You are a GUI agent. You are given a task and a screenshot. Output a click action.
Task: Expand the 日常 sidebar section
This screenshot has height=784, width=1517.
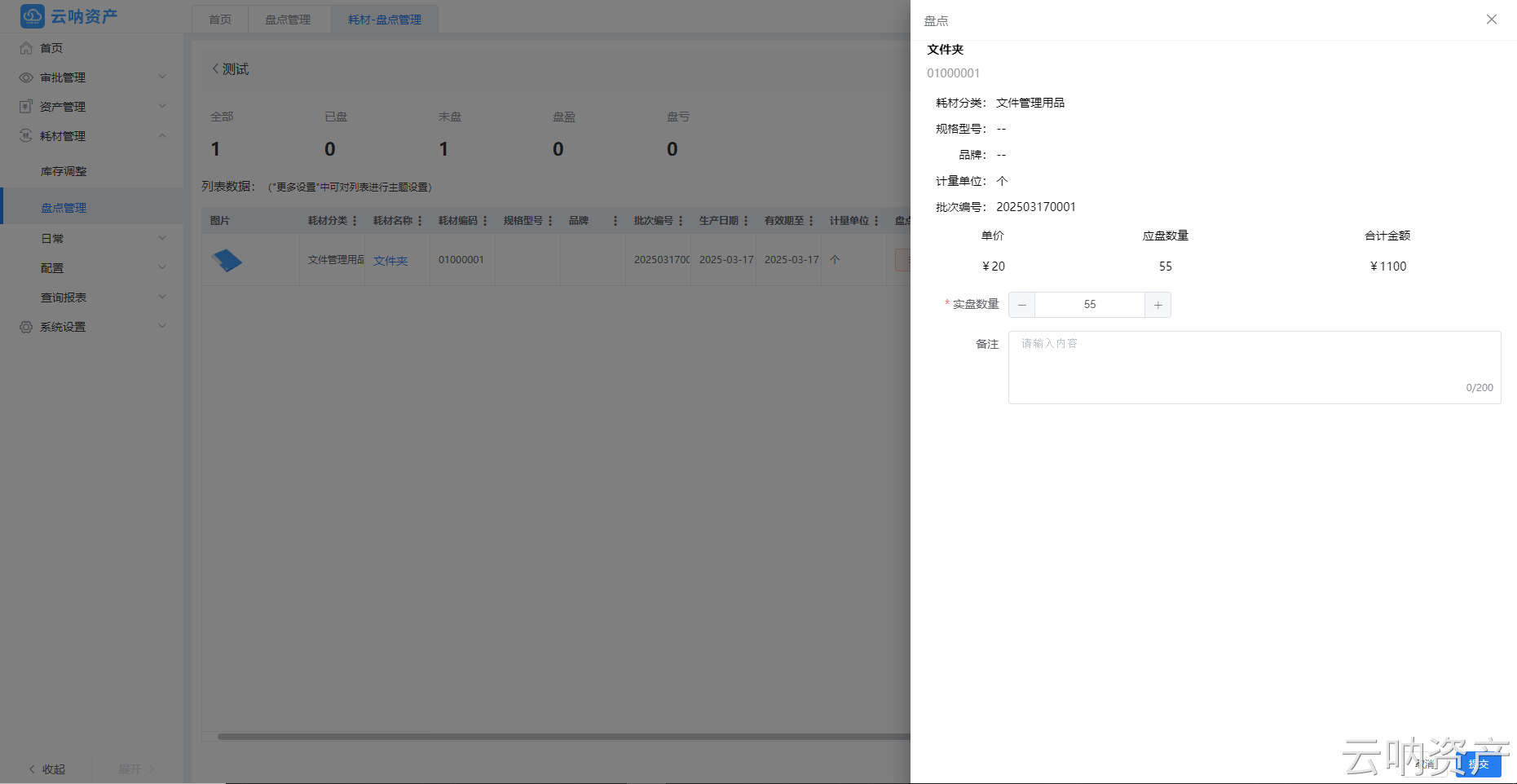pyautogui.click(x=51, y=238)
